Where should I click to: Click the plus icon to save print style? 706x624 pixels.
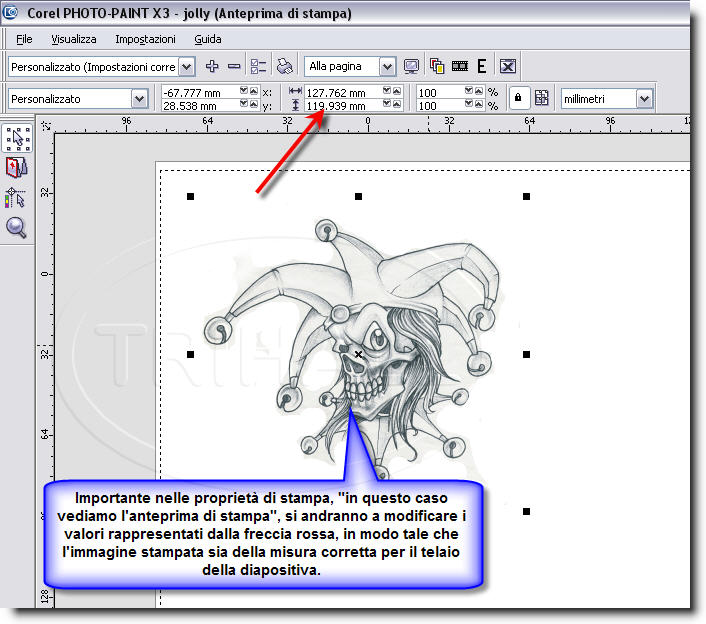[x=212, y=67]
